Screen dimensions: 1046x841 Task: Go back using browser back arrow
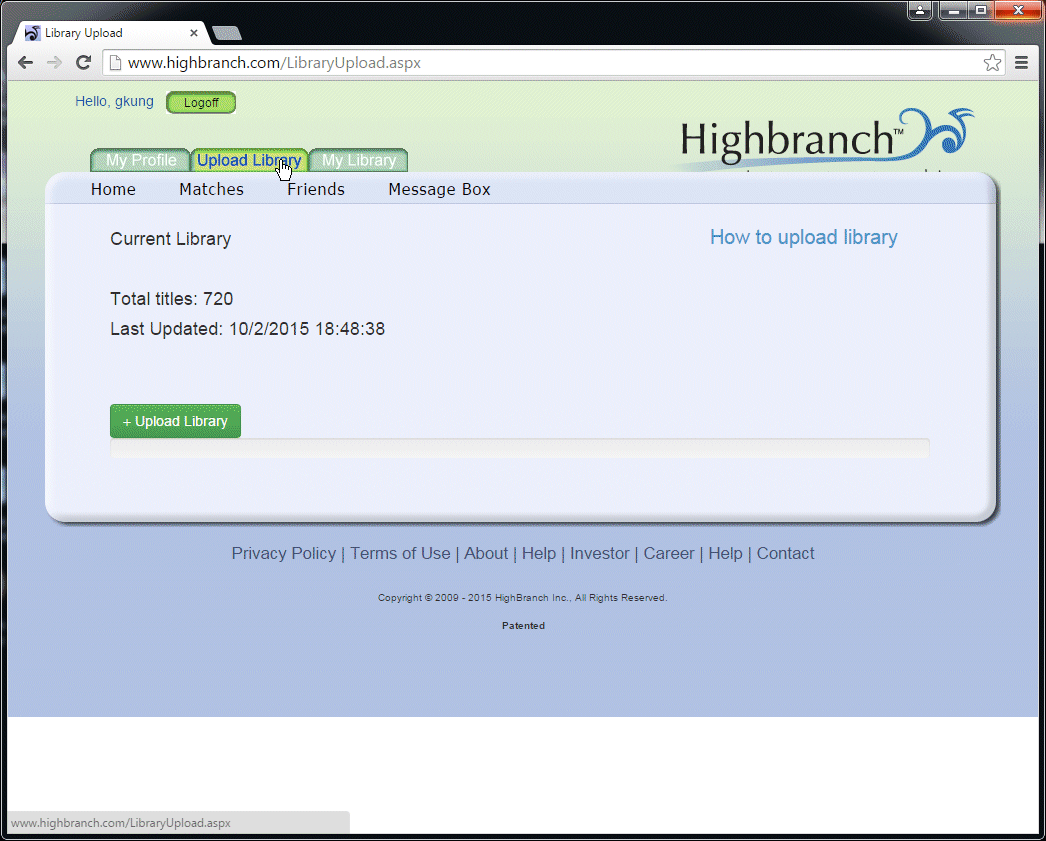point(25,63)
